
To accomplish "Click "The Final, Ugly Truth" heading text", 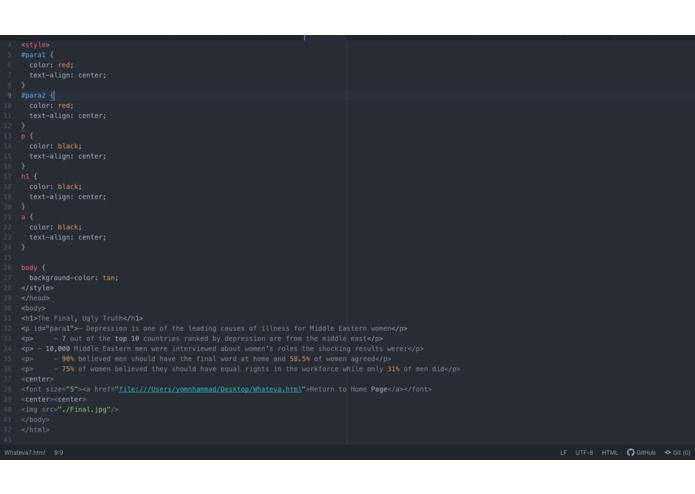I will (80, 318).
